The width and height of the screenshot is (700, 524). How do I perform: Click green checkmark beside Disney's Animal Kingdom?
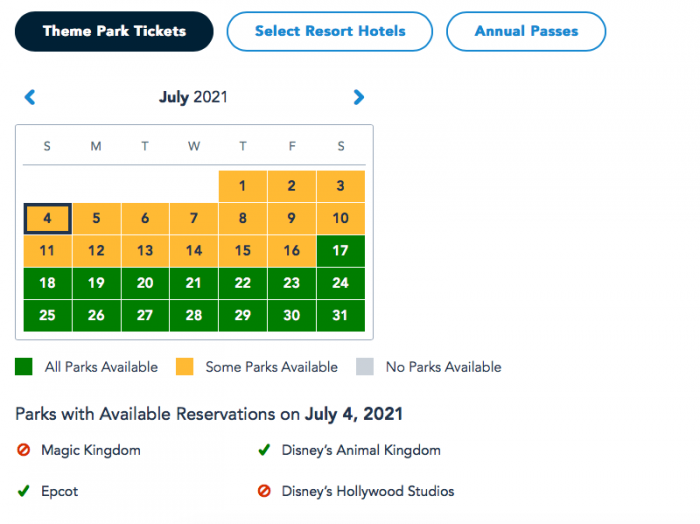264,451
